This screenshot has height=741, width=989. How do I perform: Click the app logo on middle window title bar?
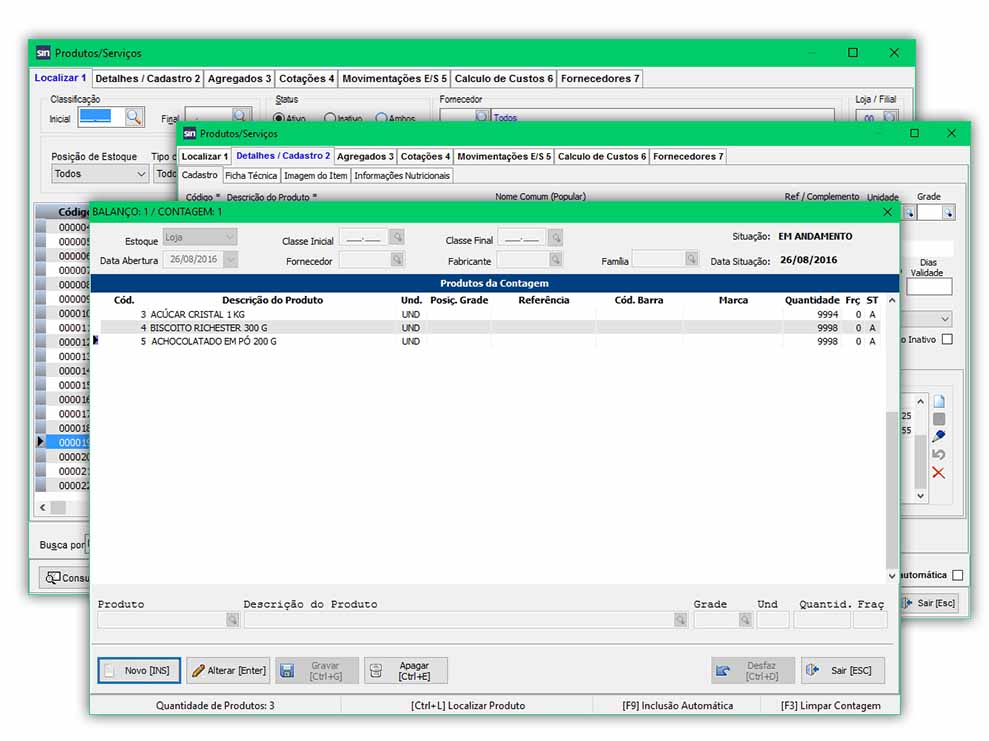point(189,134)
